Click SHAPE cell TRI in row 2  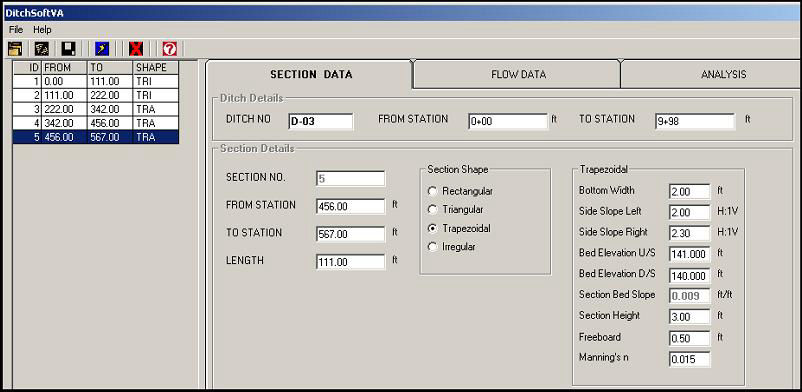(156, 95)
